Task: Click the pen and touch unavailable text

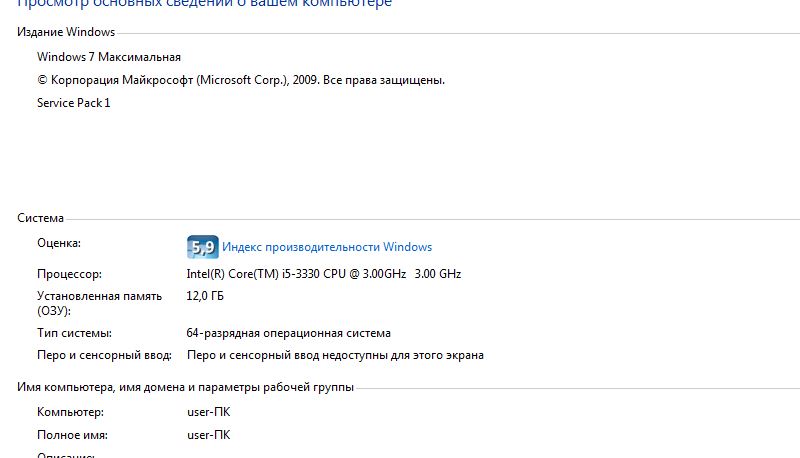Action: [335, 355]
